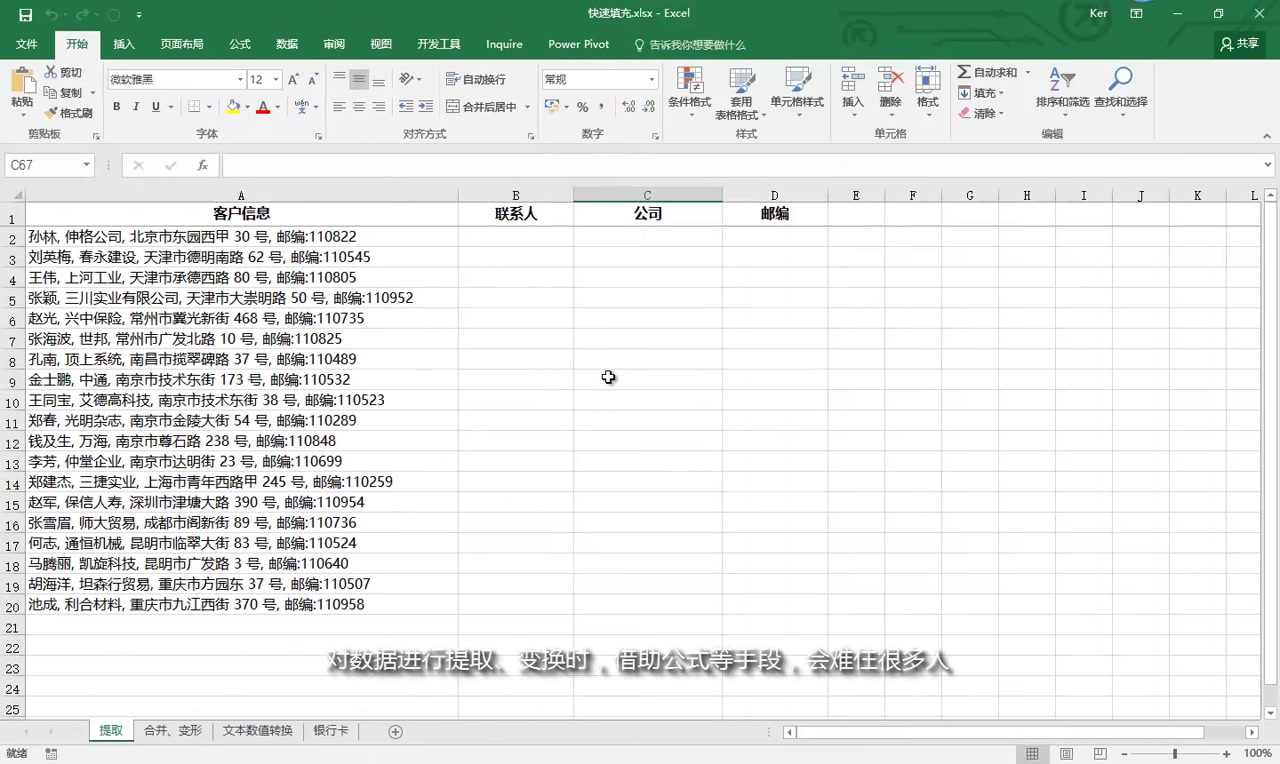1280x764 pixels.
Task: Toggle Underline formatting
Action: [x=155, y=107]
